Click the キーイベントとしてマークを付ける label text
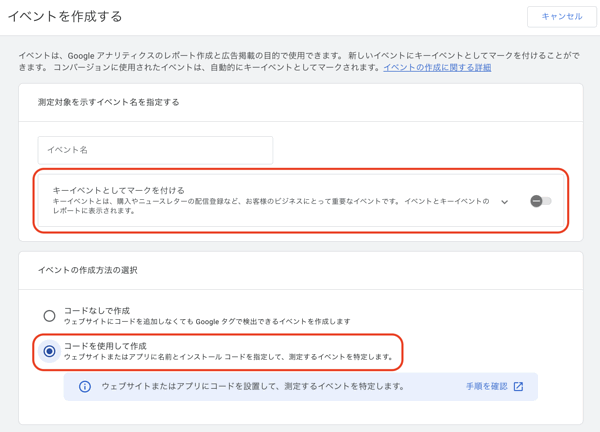Image resolution: width=600 pixels, height=432 pixels. coord(119,190)
